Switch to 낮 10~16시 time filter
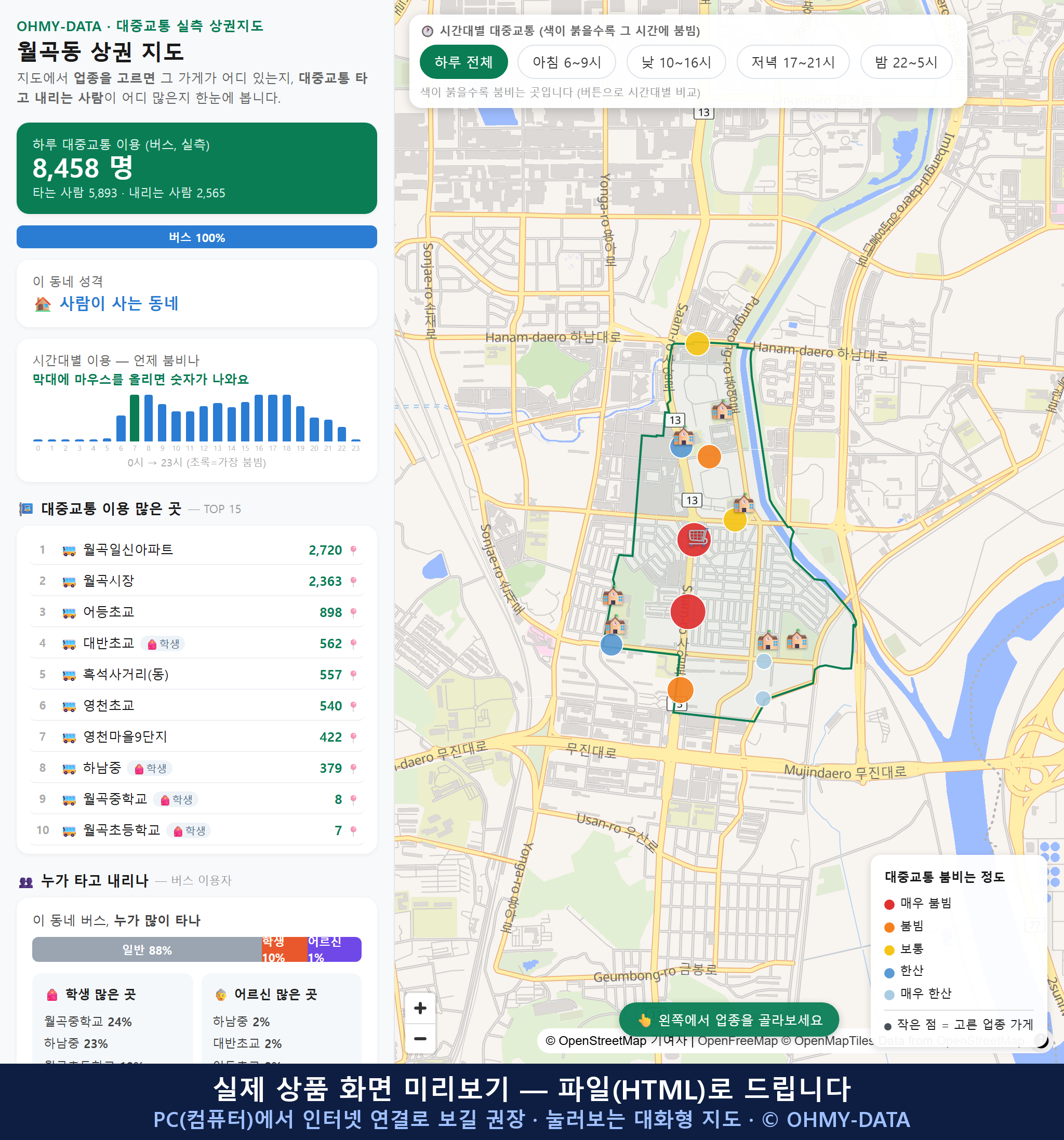1064x1140 pixels. tap(676, 62)
